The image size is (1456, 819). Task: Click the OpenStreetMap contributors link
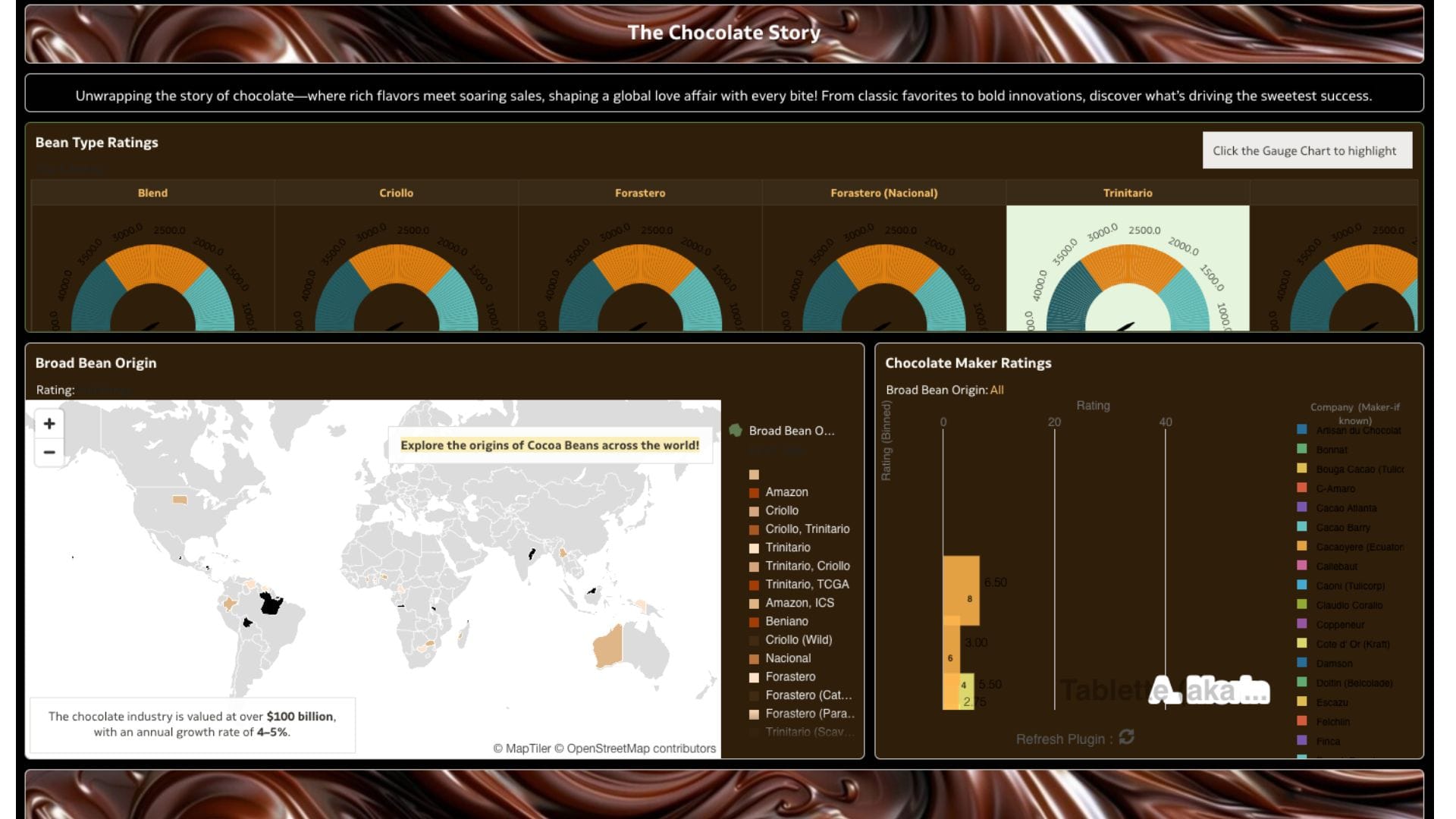[641, 748]
